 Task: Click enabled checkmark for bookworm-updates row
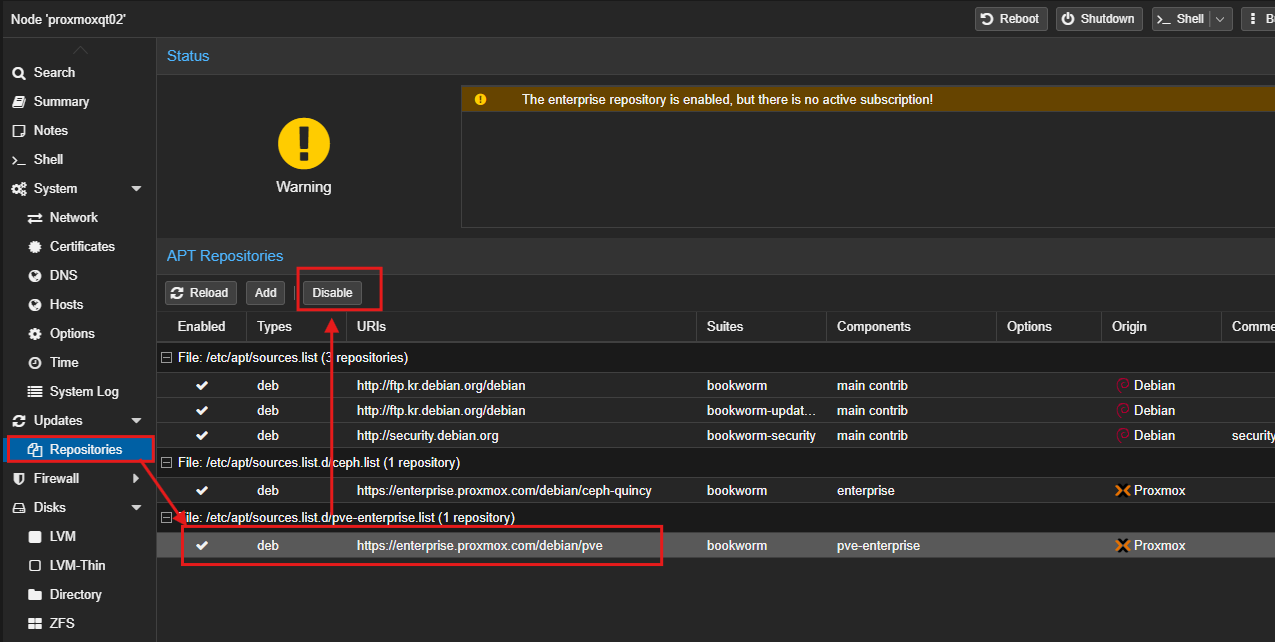tap(202, 410)
